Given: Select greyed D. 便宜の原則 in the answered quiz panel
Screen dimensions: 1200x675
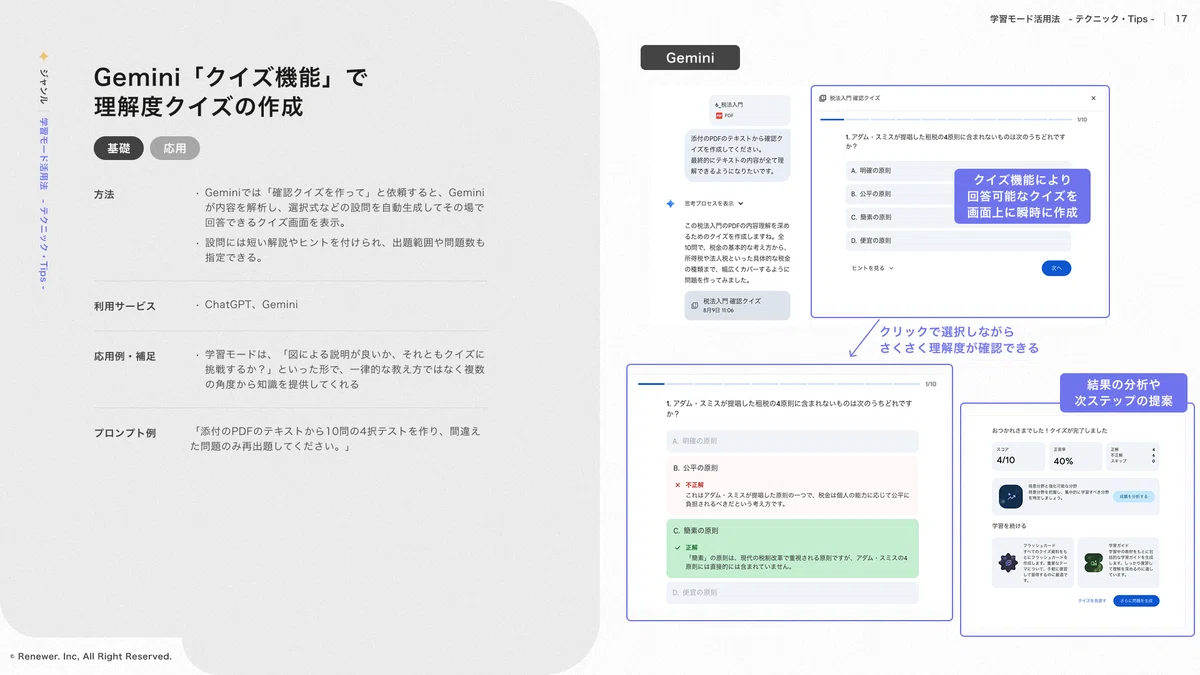Looking at the screenshot, I should [792, 593].
